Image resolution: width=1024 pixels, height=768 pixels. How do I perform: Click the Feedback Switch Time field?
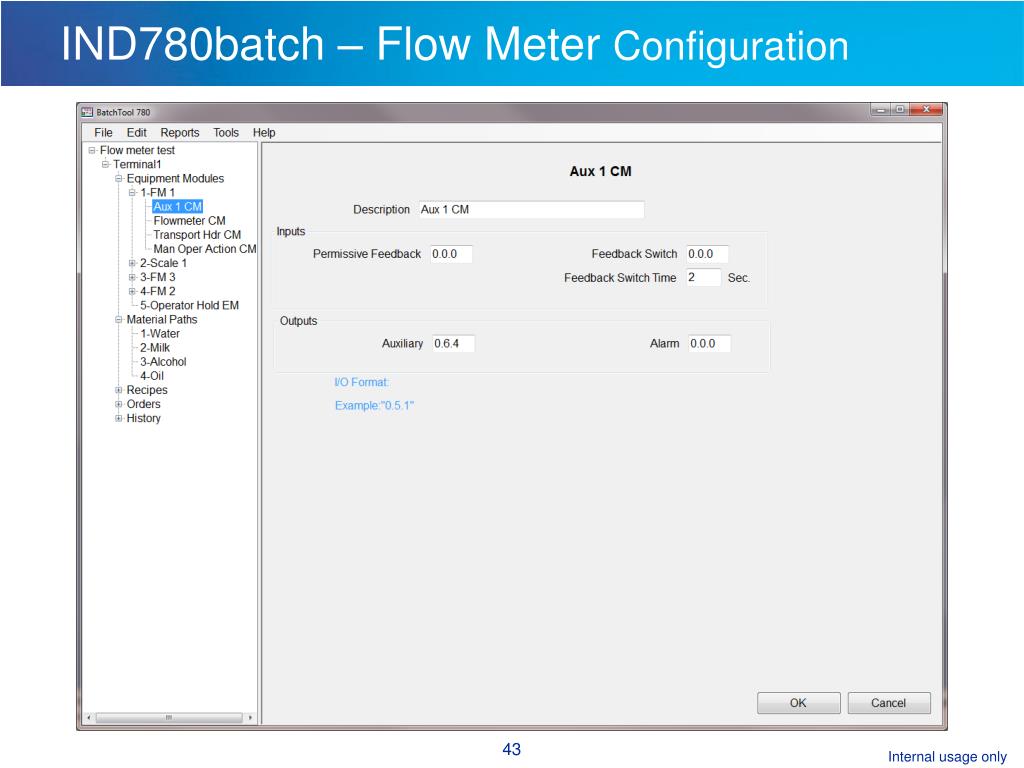pyautogui.click(x=703, y=278)
